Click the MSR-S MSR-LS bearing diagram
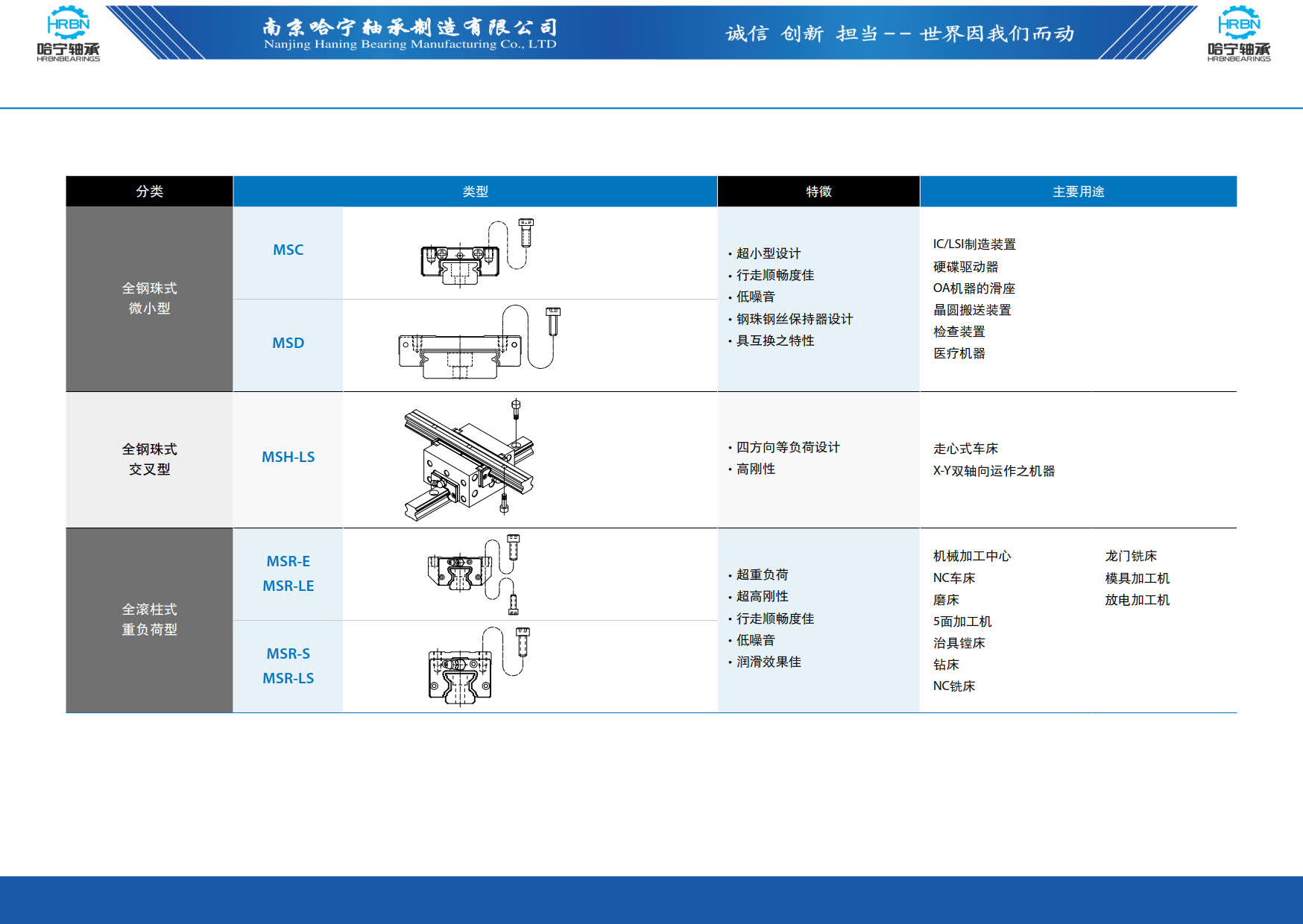The height and width of the screenshot is (924, 1303). pyautogui.click(x=479, y=666)
